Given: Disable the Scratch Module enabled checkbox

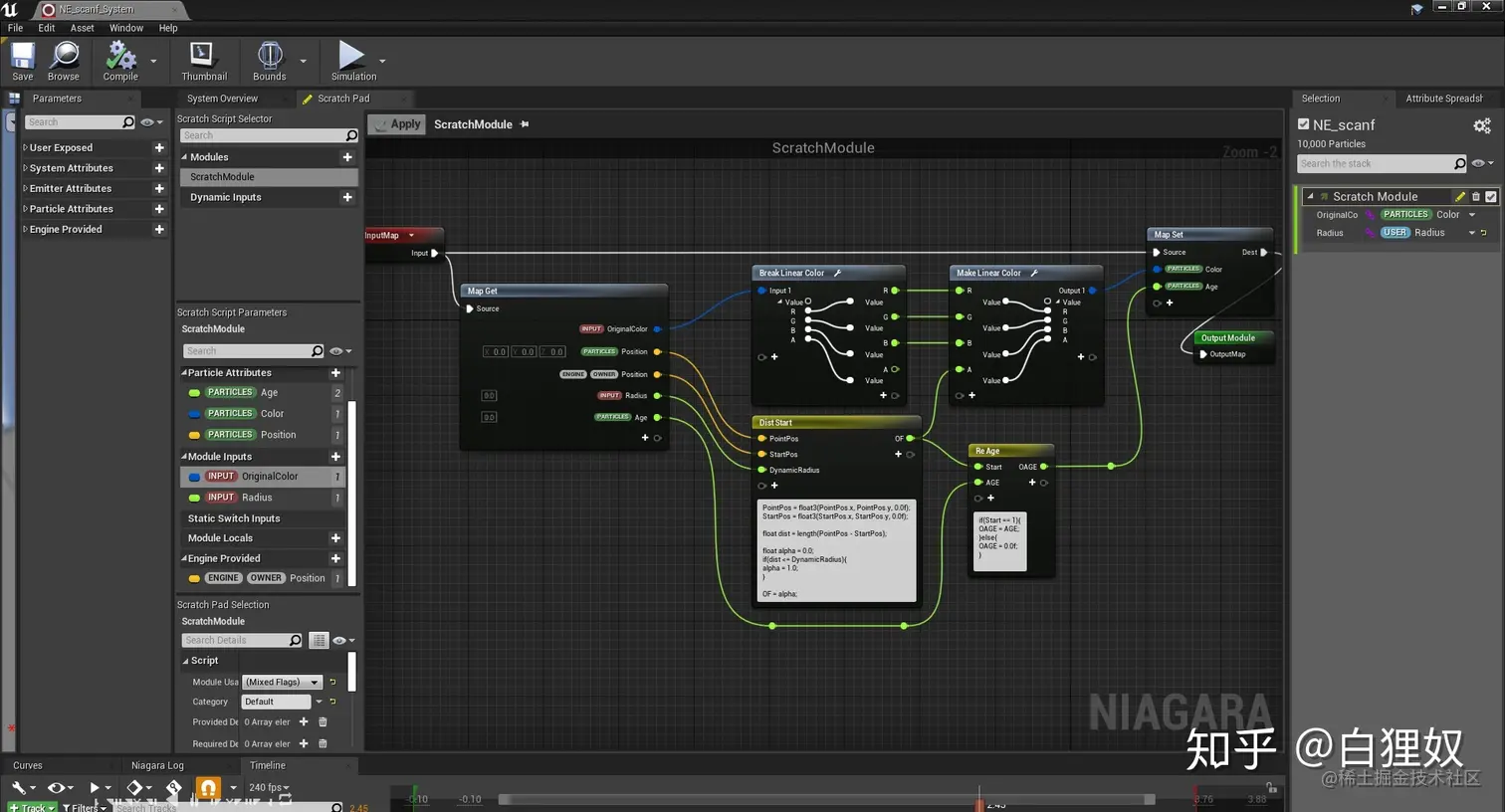Looking at the screenshot, I should tap(1491, 197).
